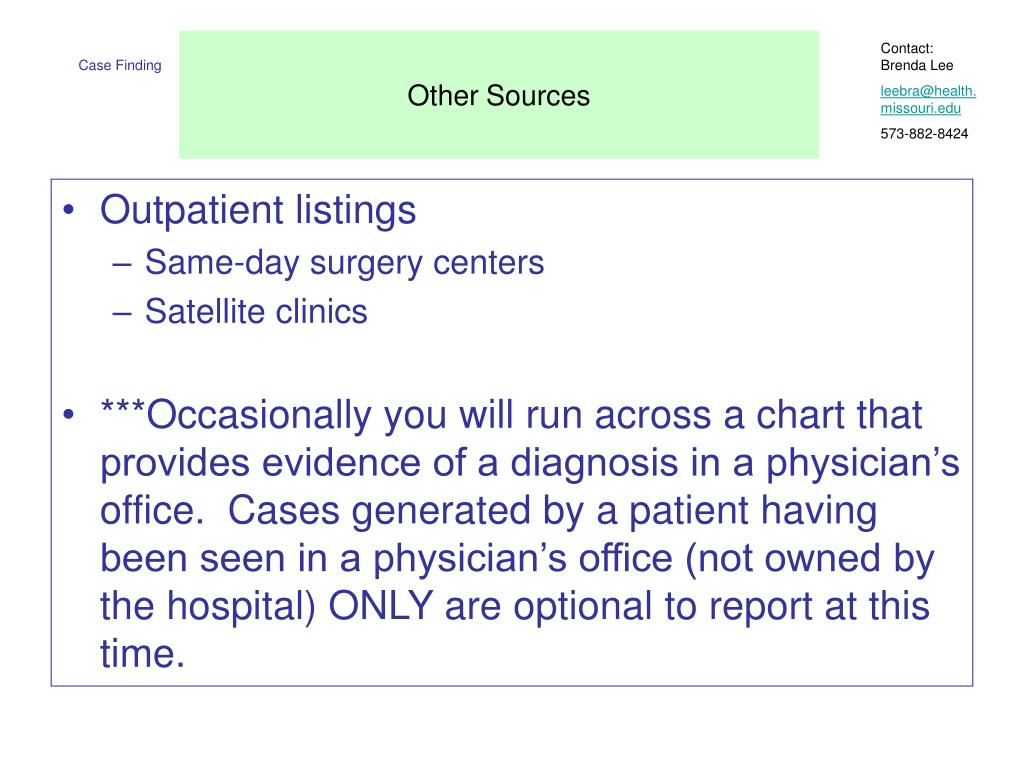Screen dimensions: 1024x768
Task: Select the Case Finding label
Action: click(120, 65)
